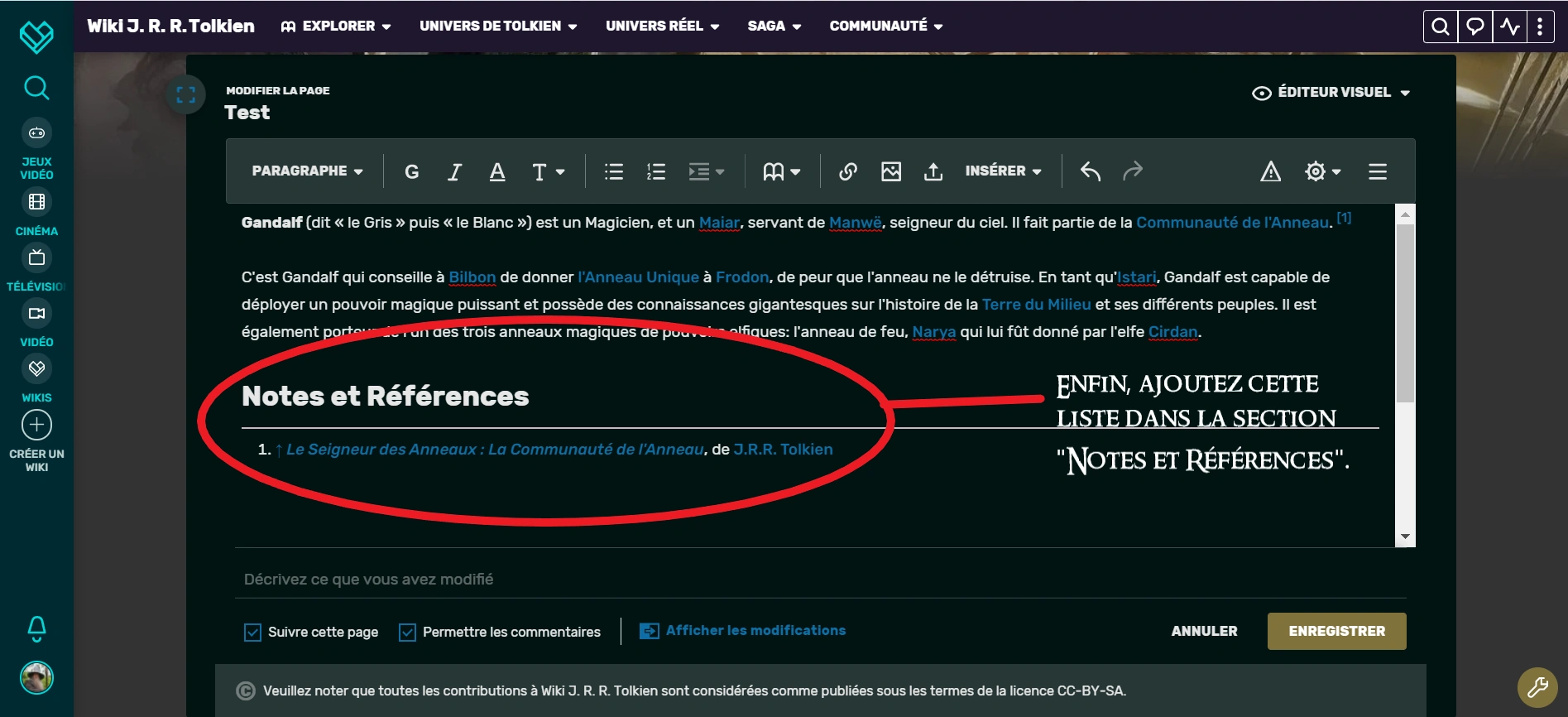1568x717 pixels.
Task: Click Afficher les modifications
Action: pyautogui.click(x=743, y=631)
